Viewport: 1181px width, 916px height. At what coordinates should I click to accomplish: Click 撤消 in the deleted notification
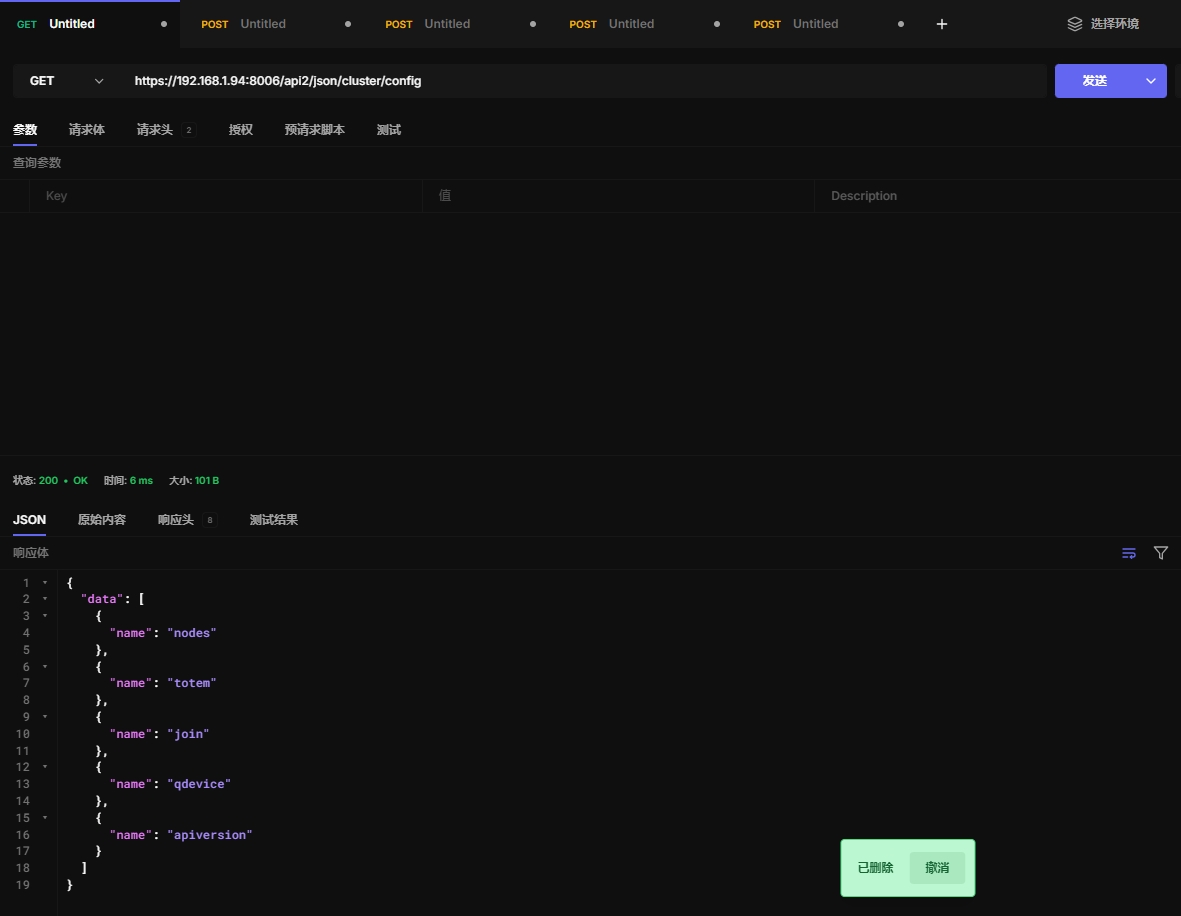point(937,868)
